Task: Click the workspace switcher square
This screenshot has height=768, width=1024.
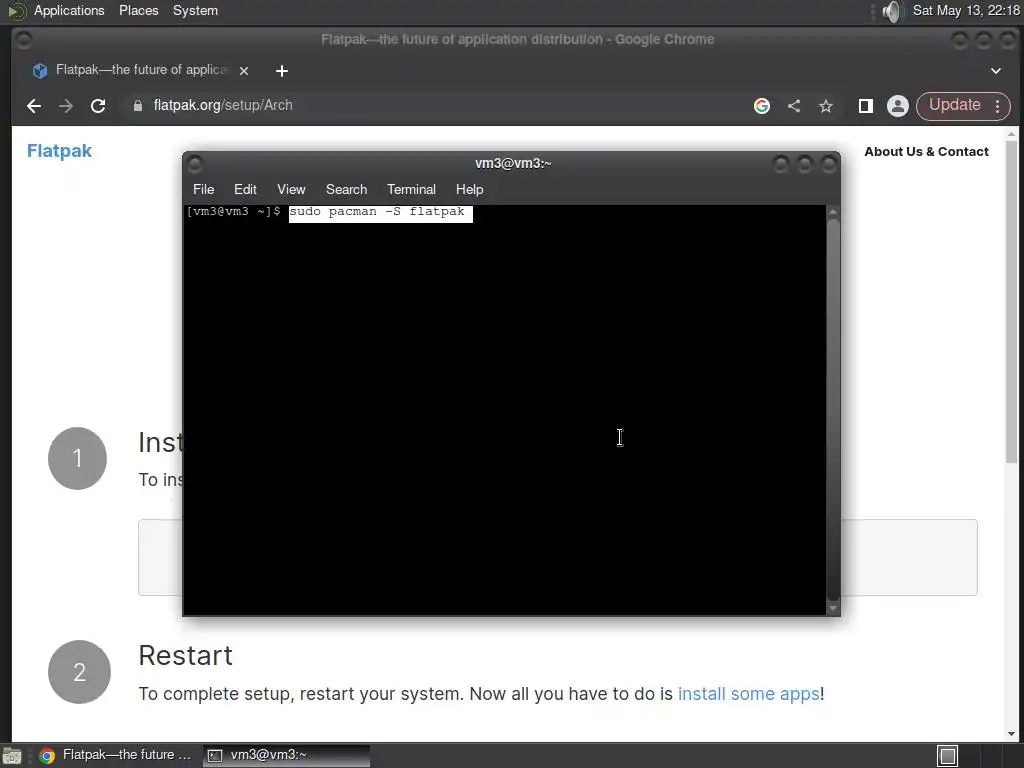Action: pyautogui.click(x=948, y=756)
